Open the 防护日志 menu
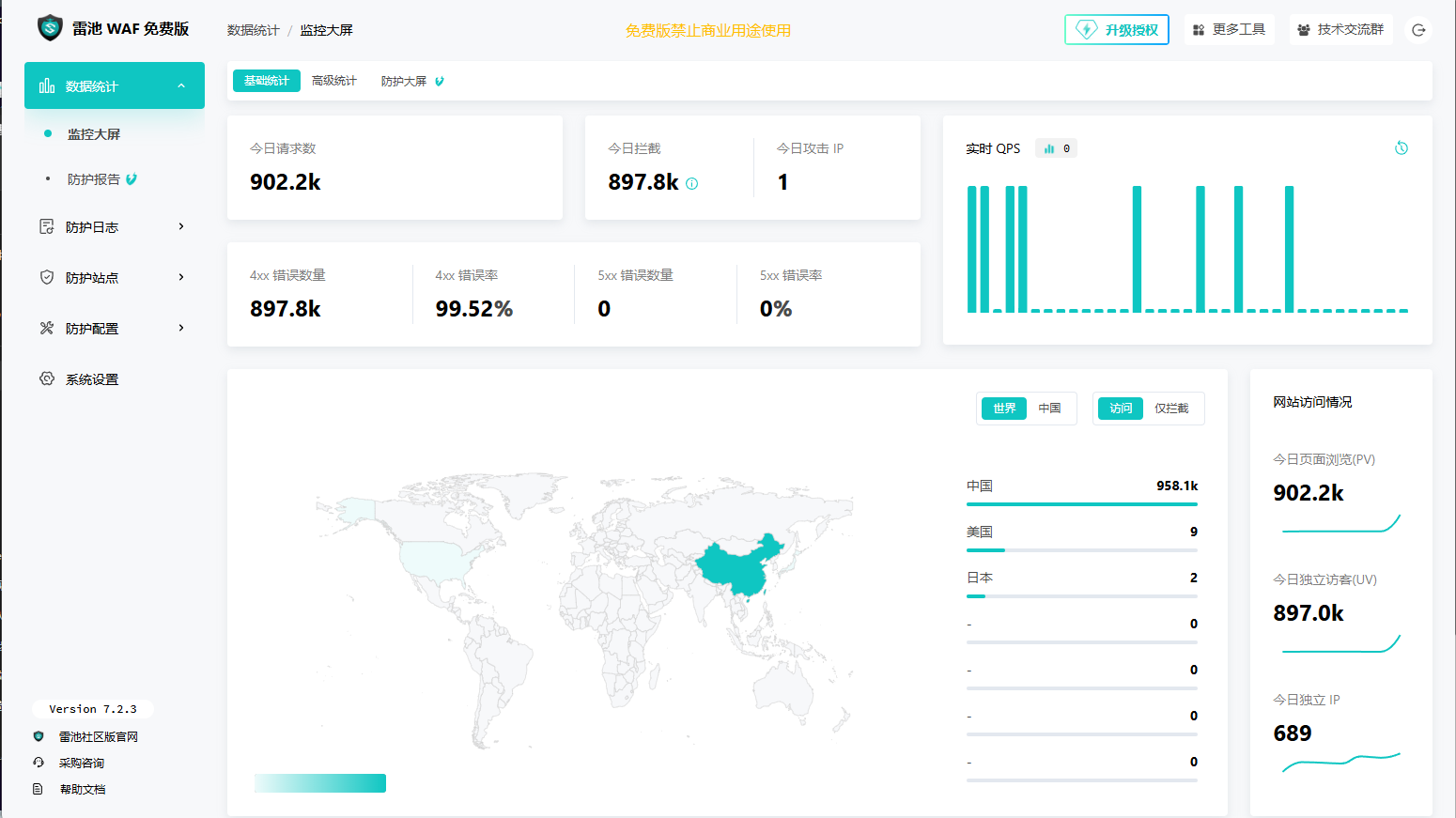 115,226
